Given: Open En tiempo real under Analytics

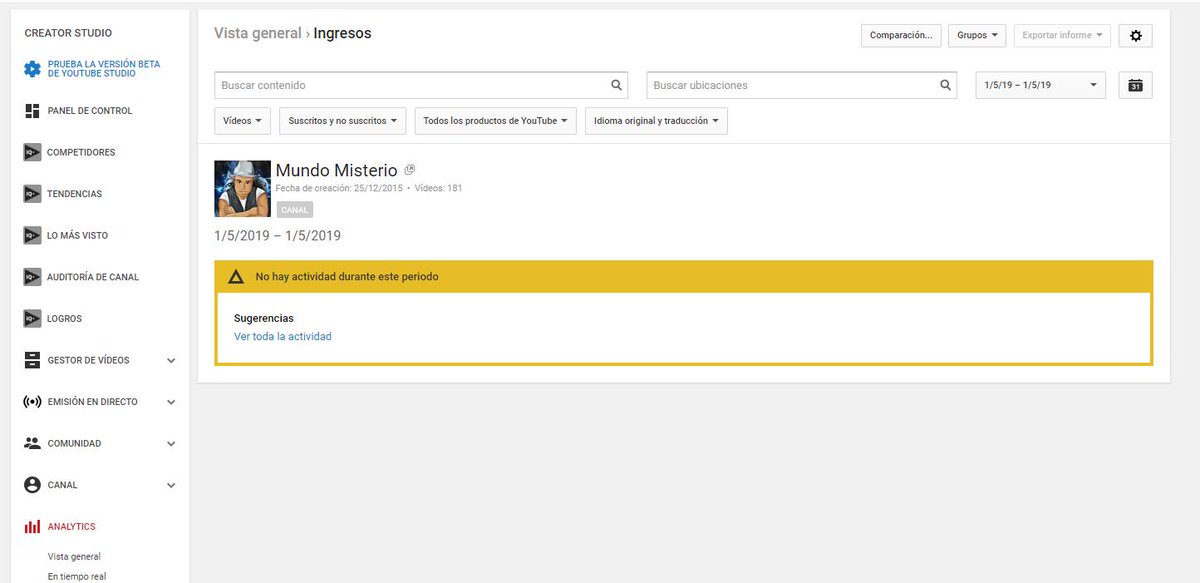Looking at the screenshot, I should (x=77, y=576).
